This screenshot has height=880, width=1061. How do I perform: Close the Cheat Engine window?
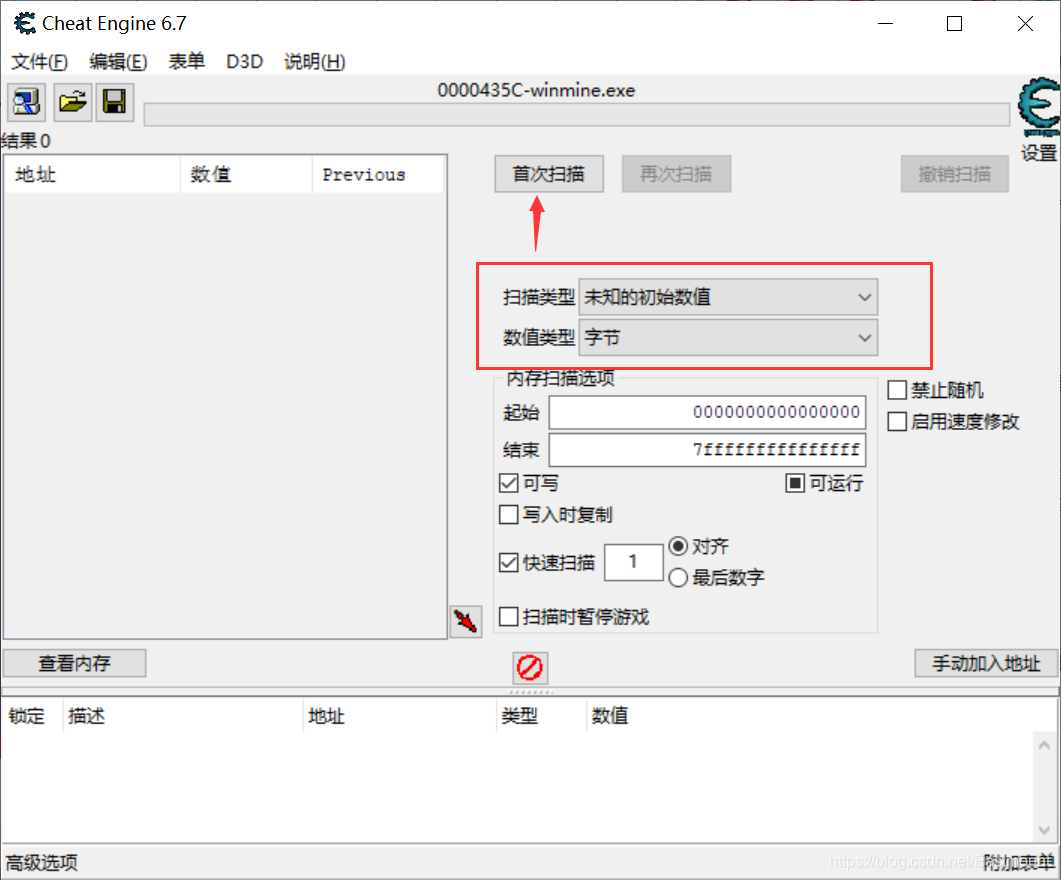tap(1025, 24)
